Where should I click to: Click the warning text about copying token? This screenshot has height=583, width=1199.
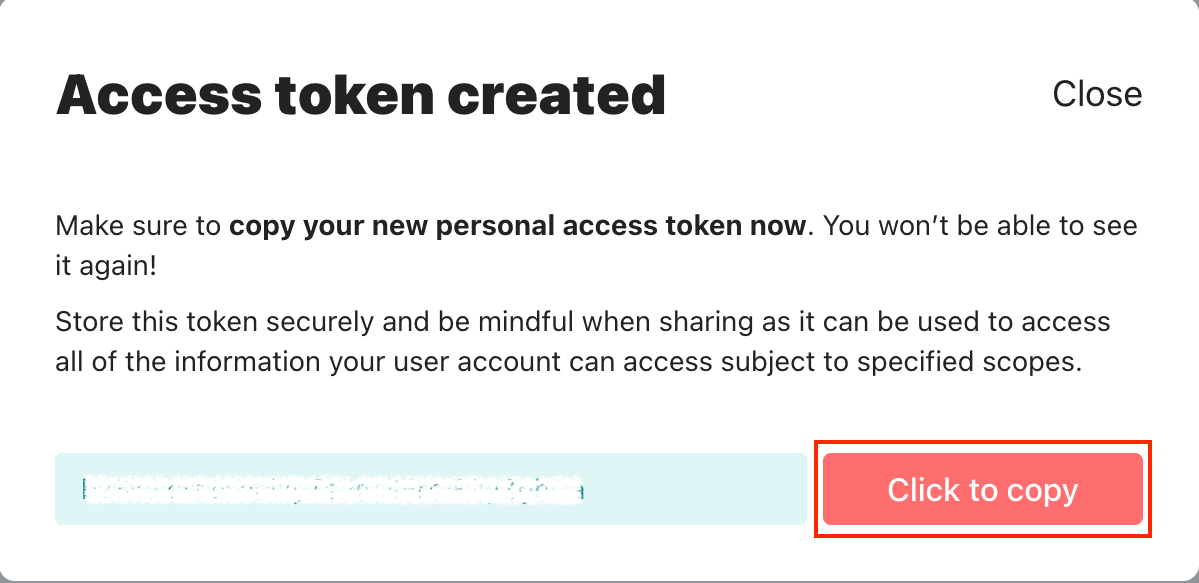(x=595, y=243)
